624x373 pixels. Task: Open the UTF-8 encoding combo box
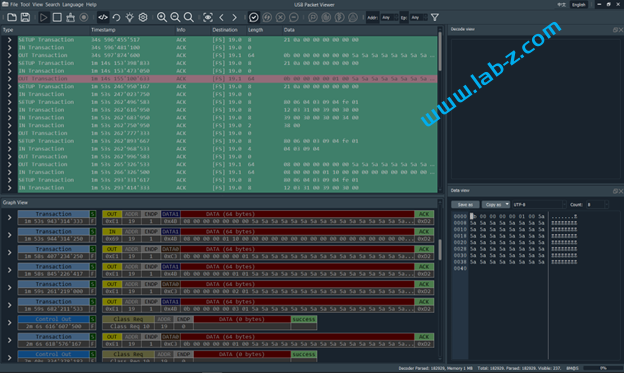tap(539, 205)
